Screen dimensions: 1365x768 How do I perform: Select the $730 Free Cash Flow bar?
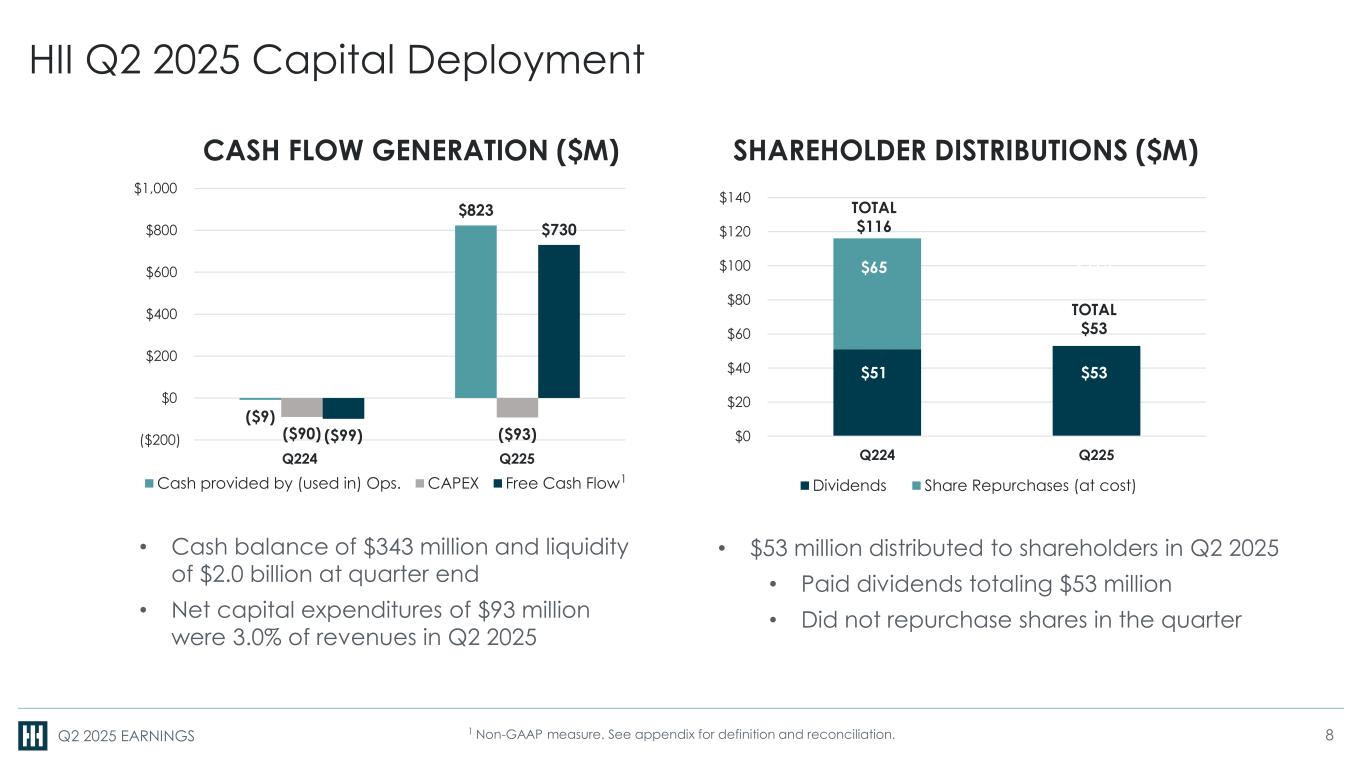[x=559, y=321]
